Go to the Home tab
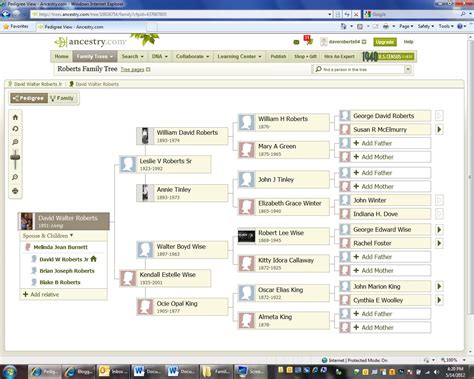474x379 pixels. click(x=61, y=56)
